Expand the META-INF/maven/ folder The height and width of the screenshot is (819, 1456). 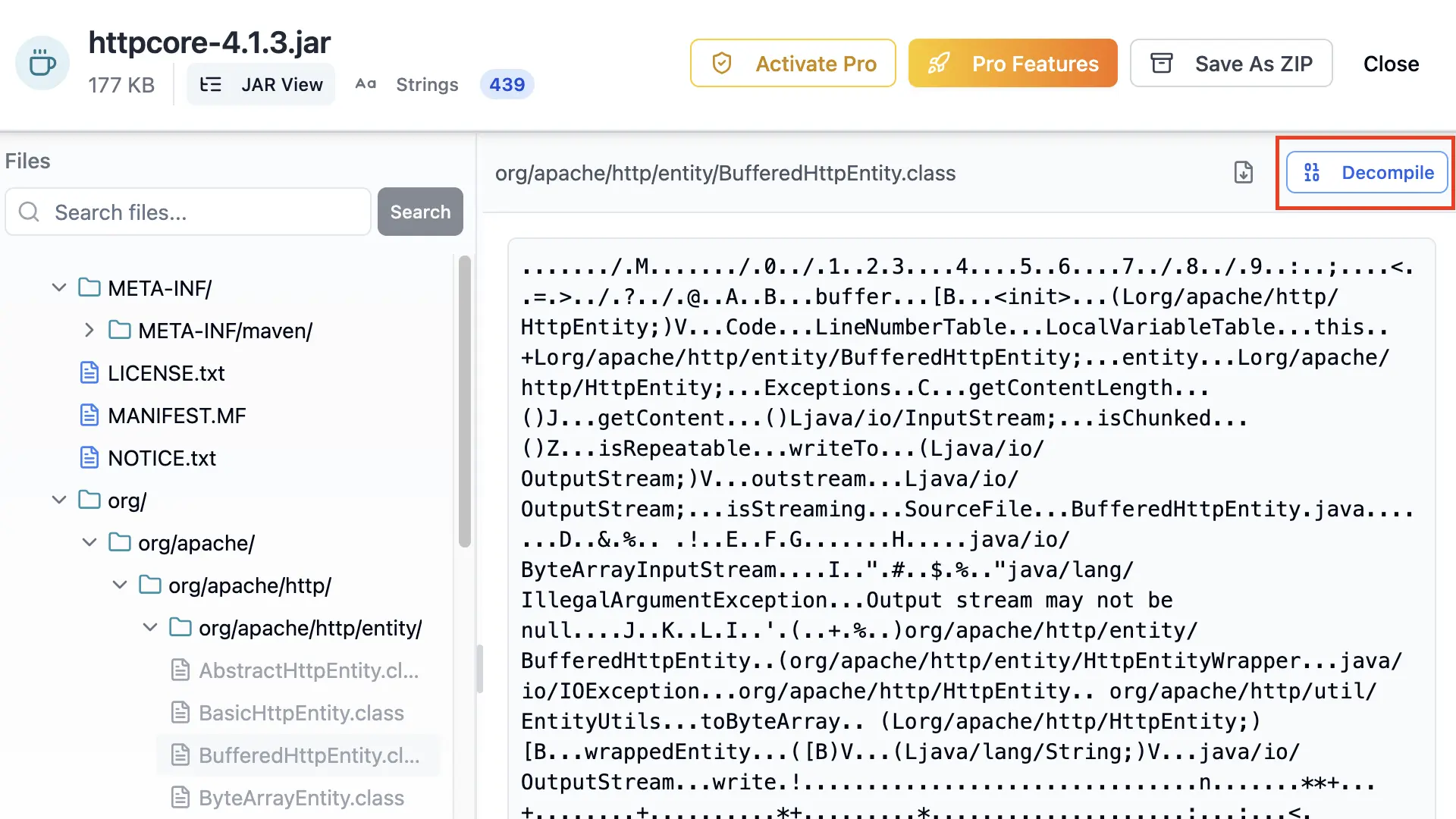(89, 331)
